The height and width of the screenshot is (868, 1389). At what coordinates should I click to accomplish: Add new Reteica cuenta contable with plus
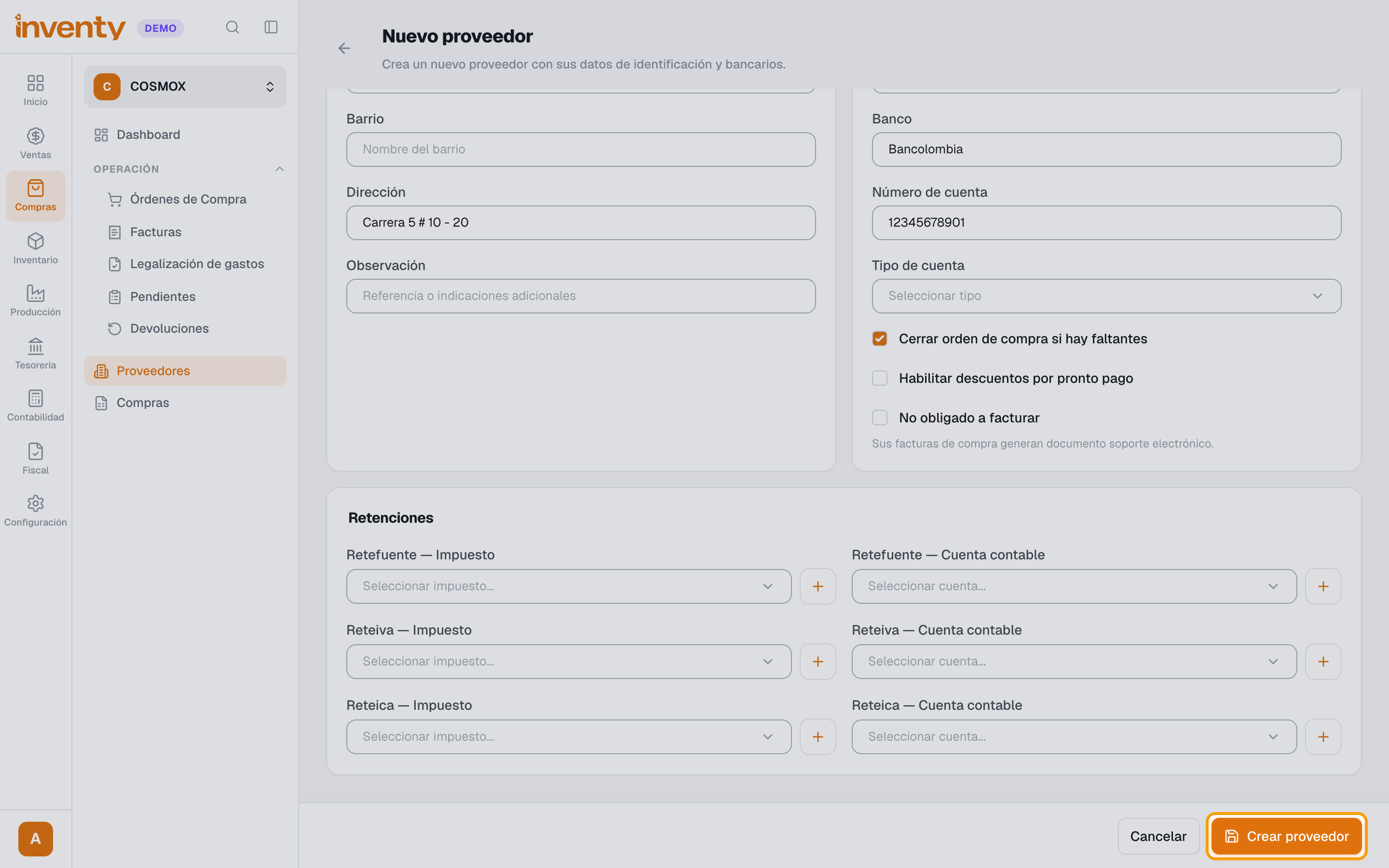coord(1323,736)
